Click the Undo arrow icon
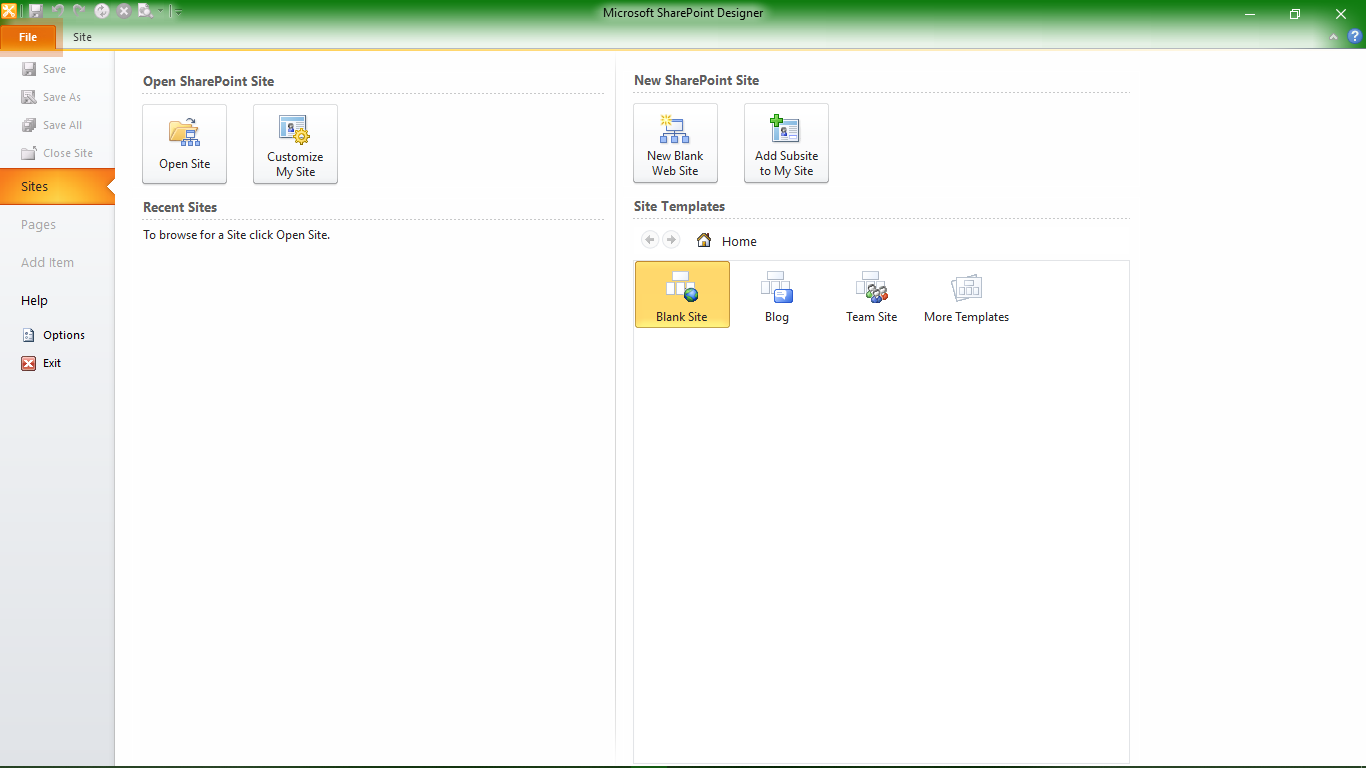 [58, 11]
